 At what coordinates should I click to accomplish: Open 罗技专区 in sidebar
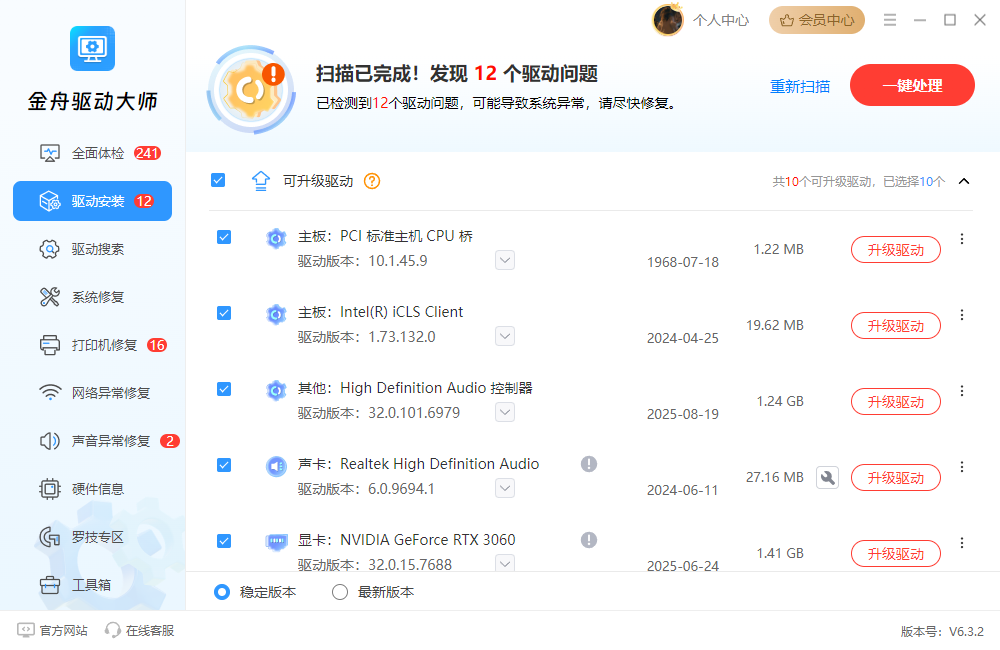pyautogui.click(x=92, y=537)
